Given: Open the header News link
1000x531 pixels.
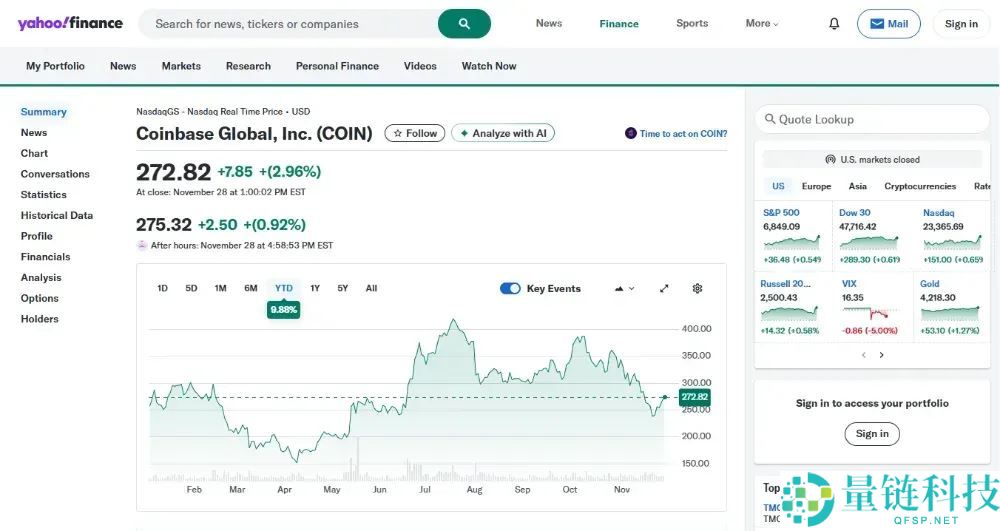Looking at the screenshot, I should pos(548,24).
